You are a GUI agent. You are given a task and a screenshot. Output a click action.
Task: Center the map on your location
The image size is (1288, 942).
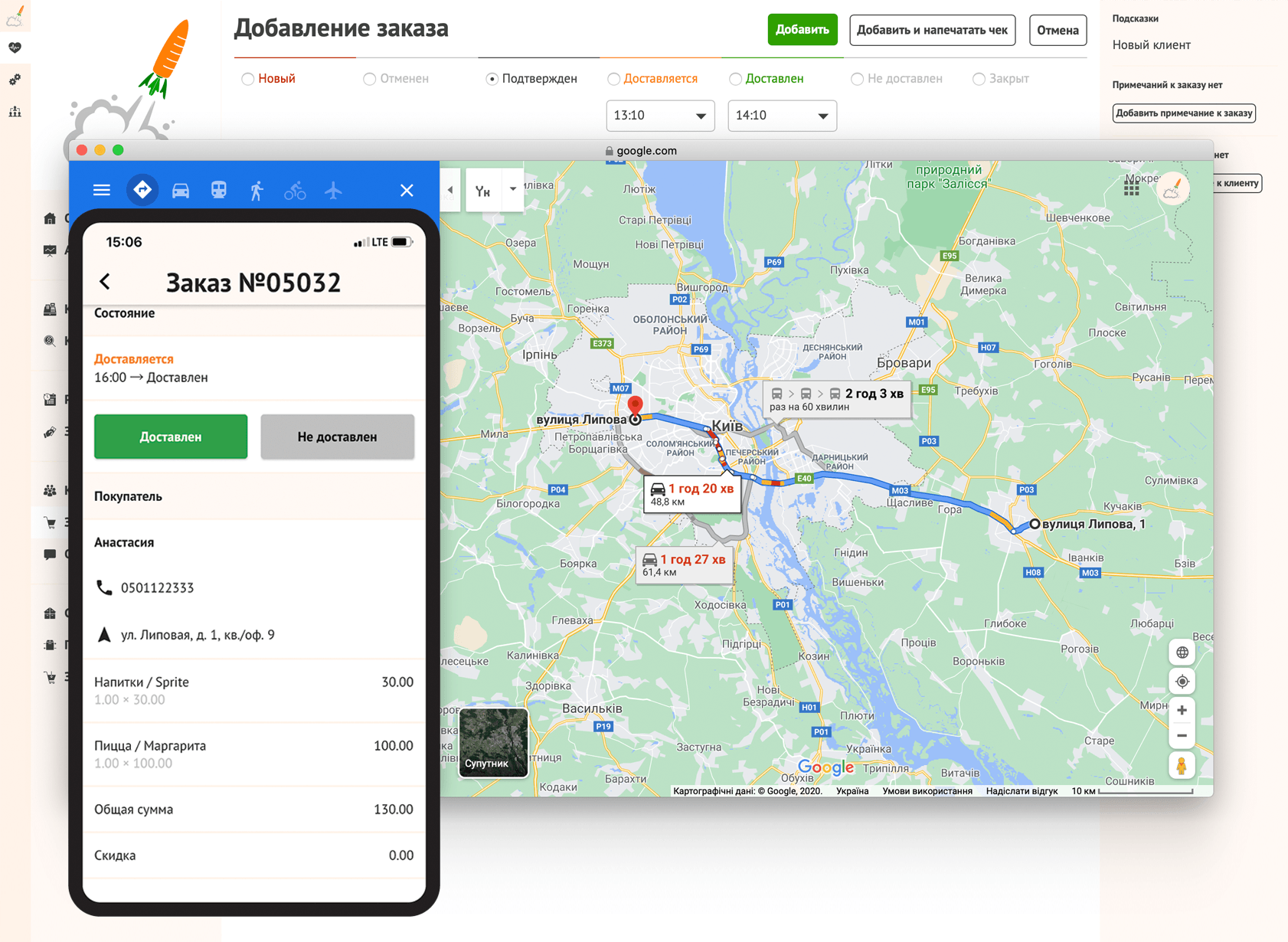(x=1182, y=682)
